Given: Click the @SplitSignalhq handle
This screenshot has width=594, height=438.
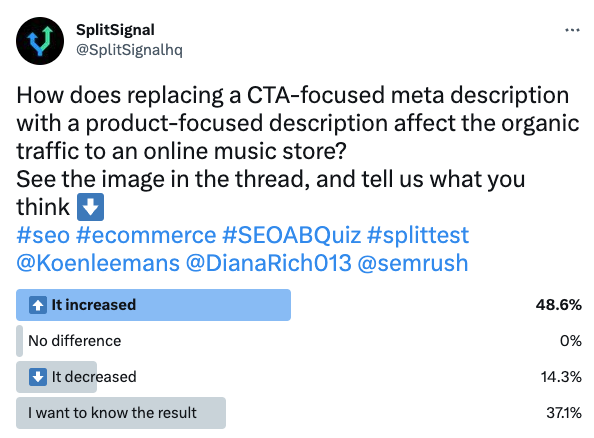Looking at the screenshot, I should [x=129, y=50].
